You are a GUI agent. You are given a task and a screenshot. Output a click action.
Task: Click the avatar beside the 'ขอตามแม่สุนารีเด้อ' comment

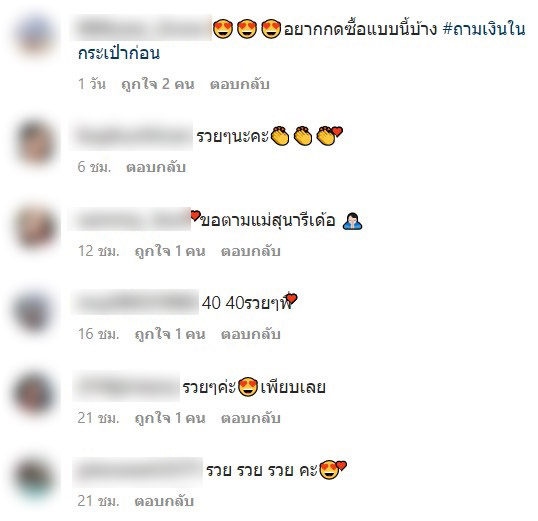(35, 227)
